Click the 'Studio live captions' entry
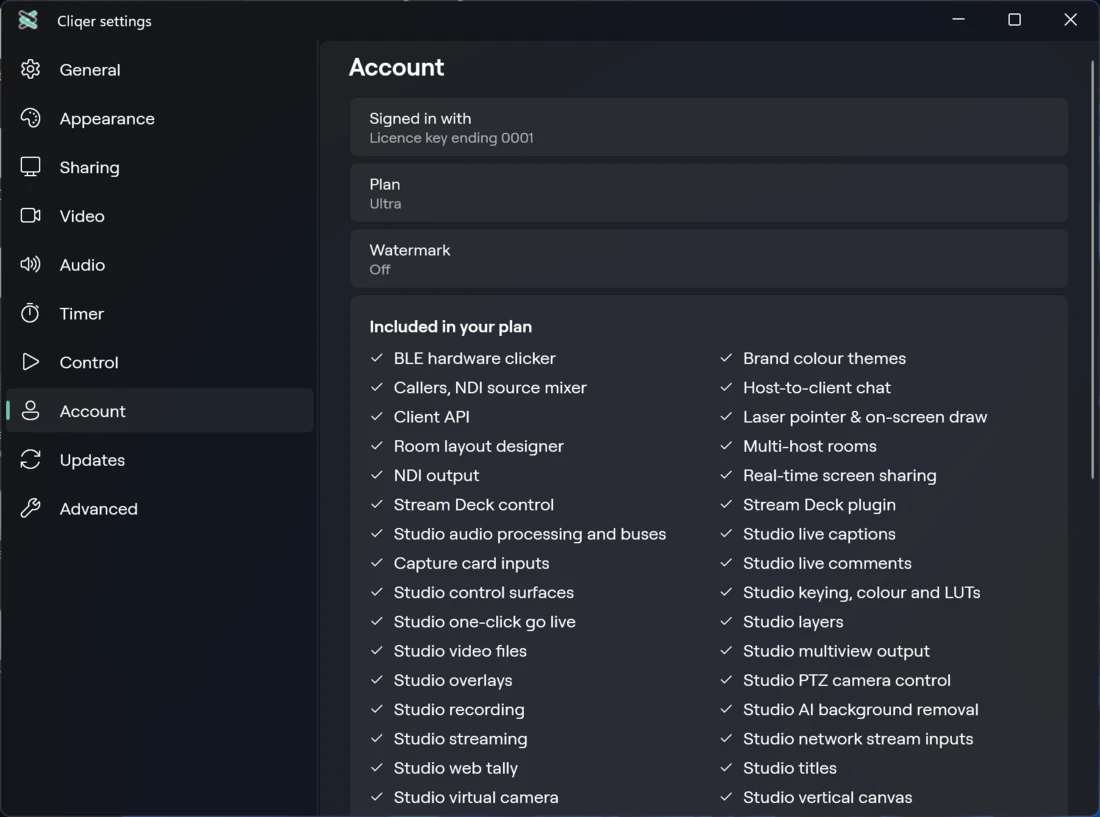1100x817 pixels. pos(819,534)
